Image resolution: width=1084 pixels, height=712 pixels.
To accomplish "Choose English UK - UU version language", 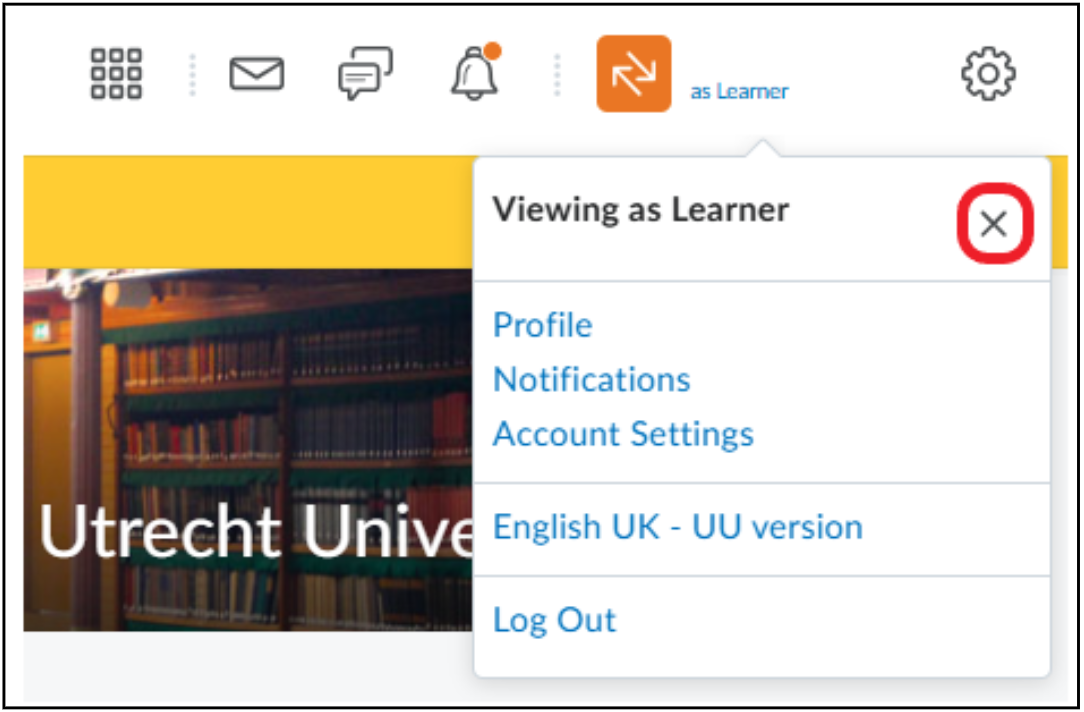I will (x=678, y=527).
